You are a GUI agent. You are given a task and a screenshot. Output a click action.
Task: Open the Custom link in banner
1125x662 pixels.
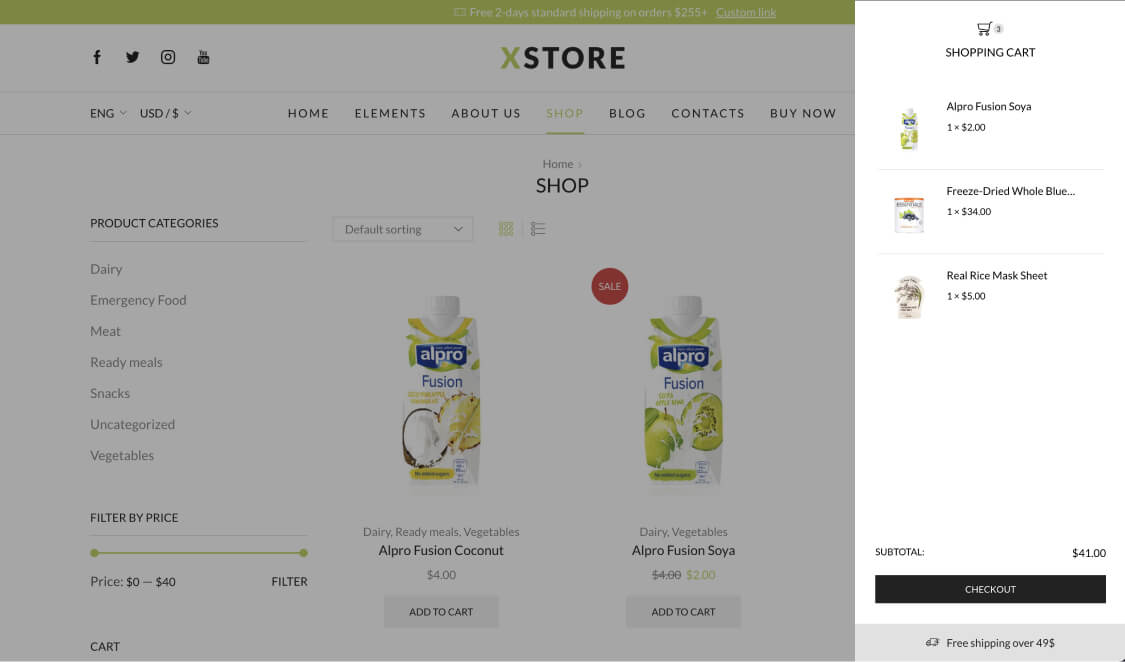click(745, 12)
